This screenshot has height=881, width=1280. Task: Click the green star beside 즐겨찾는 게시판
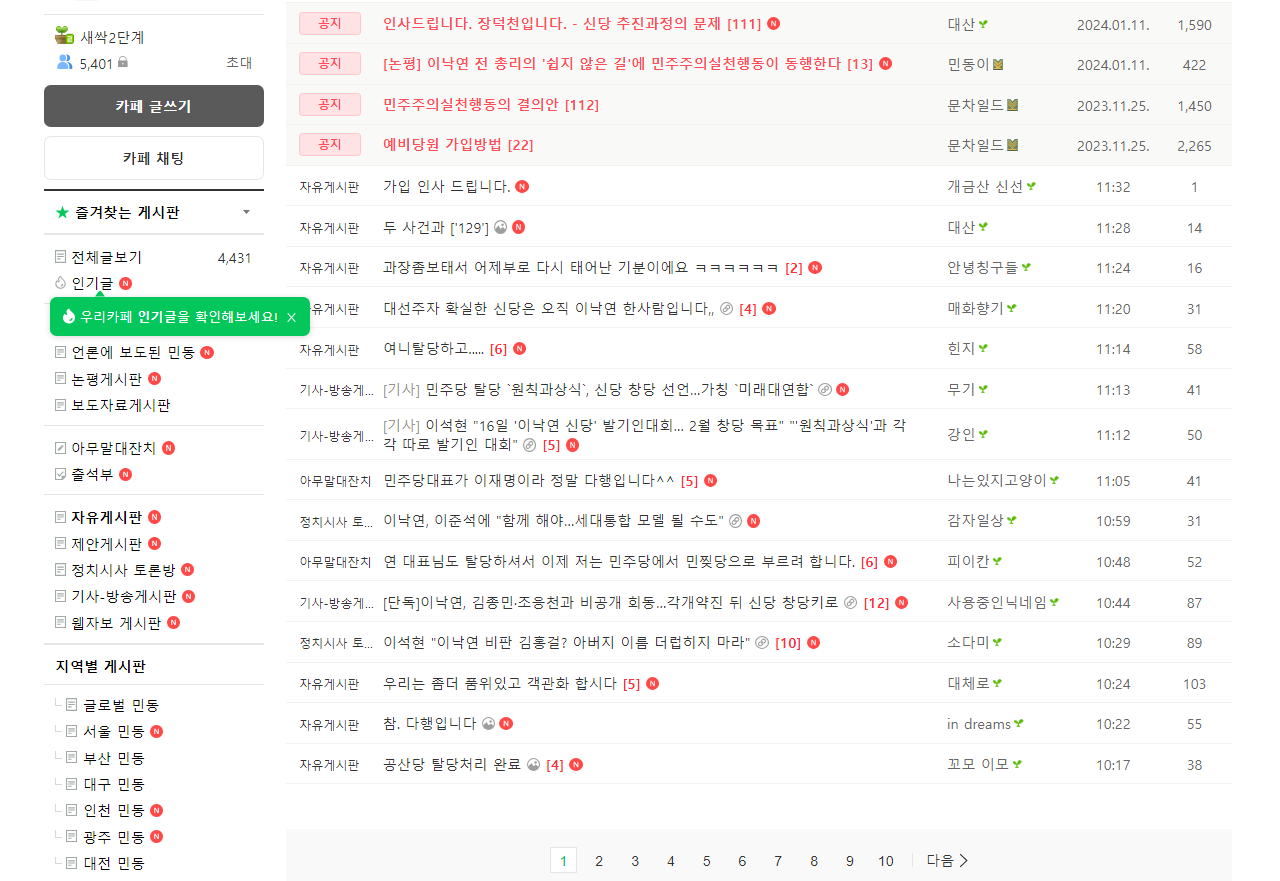point(62,212)
